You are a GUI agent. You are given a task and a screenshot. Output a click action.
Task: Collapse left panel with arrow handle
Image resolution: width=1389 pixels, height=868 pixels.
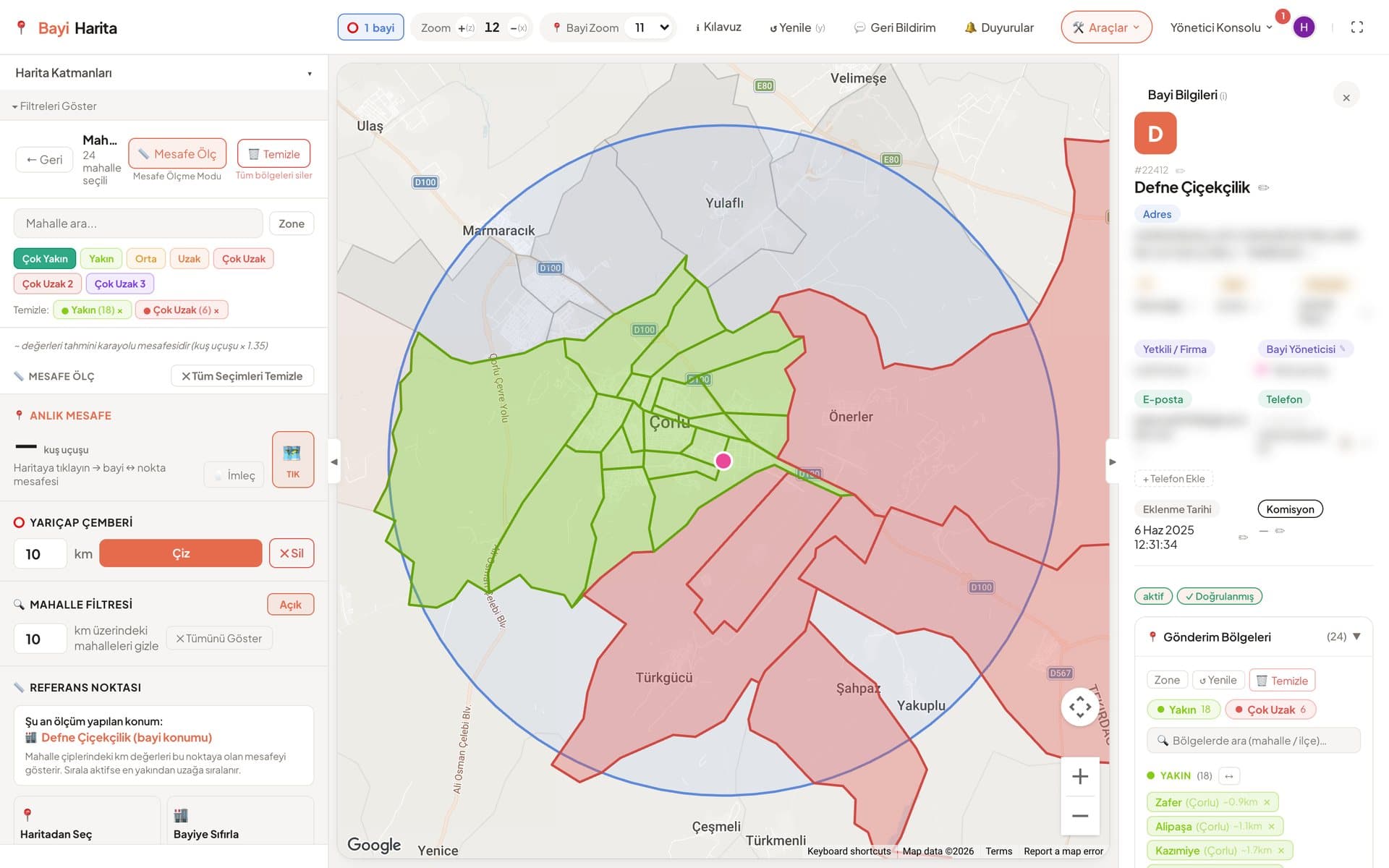point(334,461)
